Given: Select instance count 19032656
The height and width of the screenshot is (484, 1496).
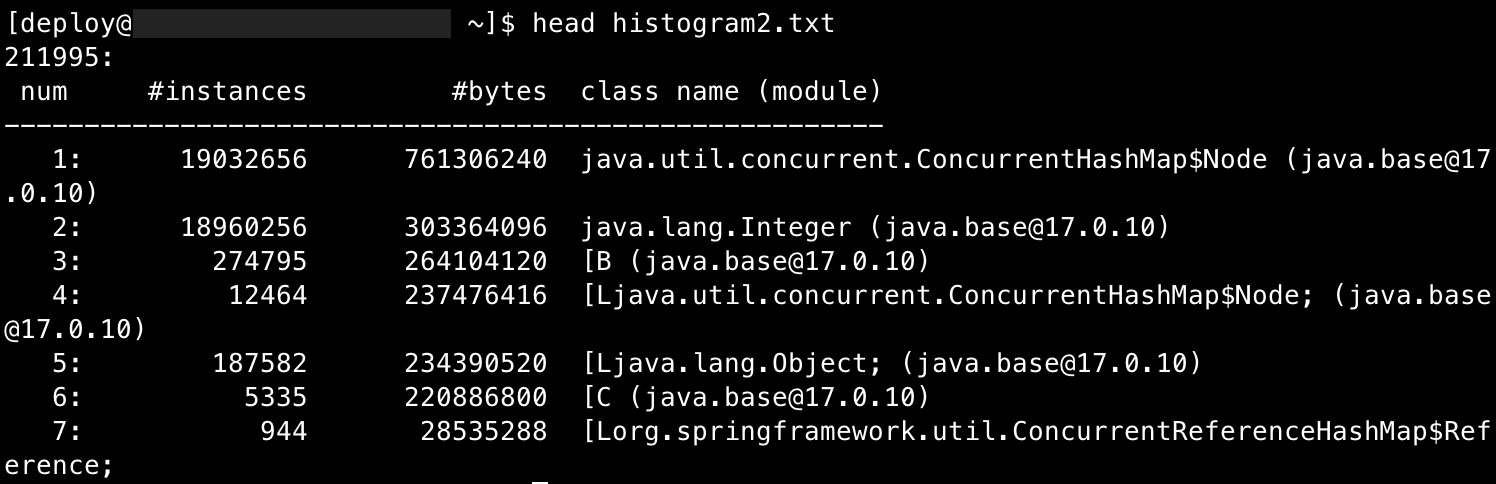Looking at the screenshot, I should point(243,160).
